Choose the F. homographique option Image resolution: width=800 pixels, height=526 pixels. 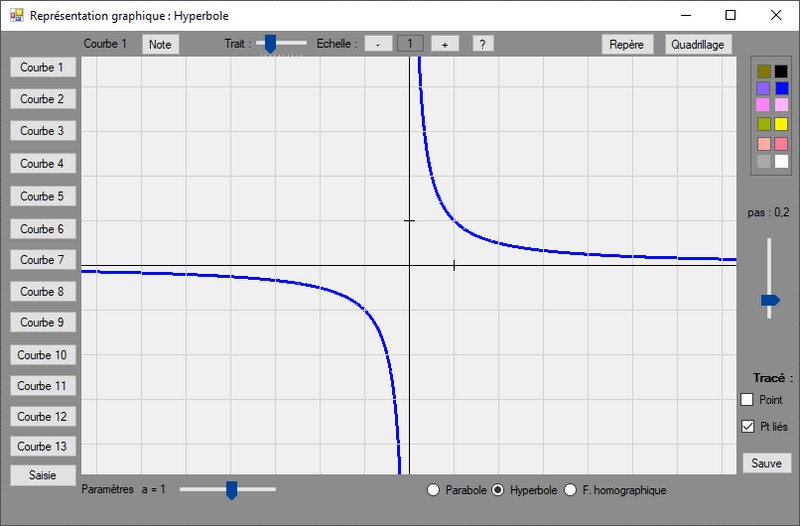click(571, 490)
